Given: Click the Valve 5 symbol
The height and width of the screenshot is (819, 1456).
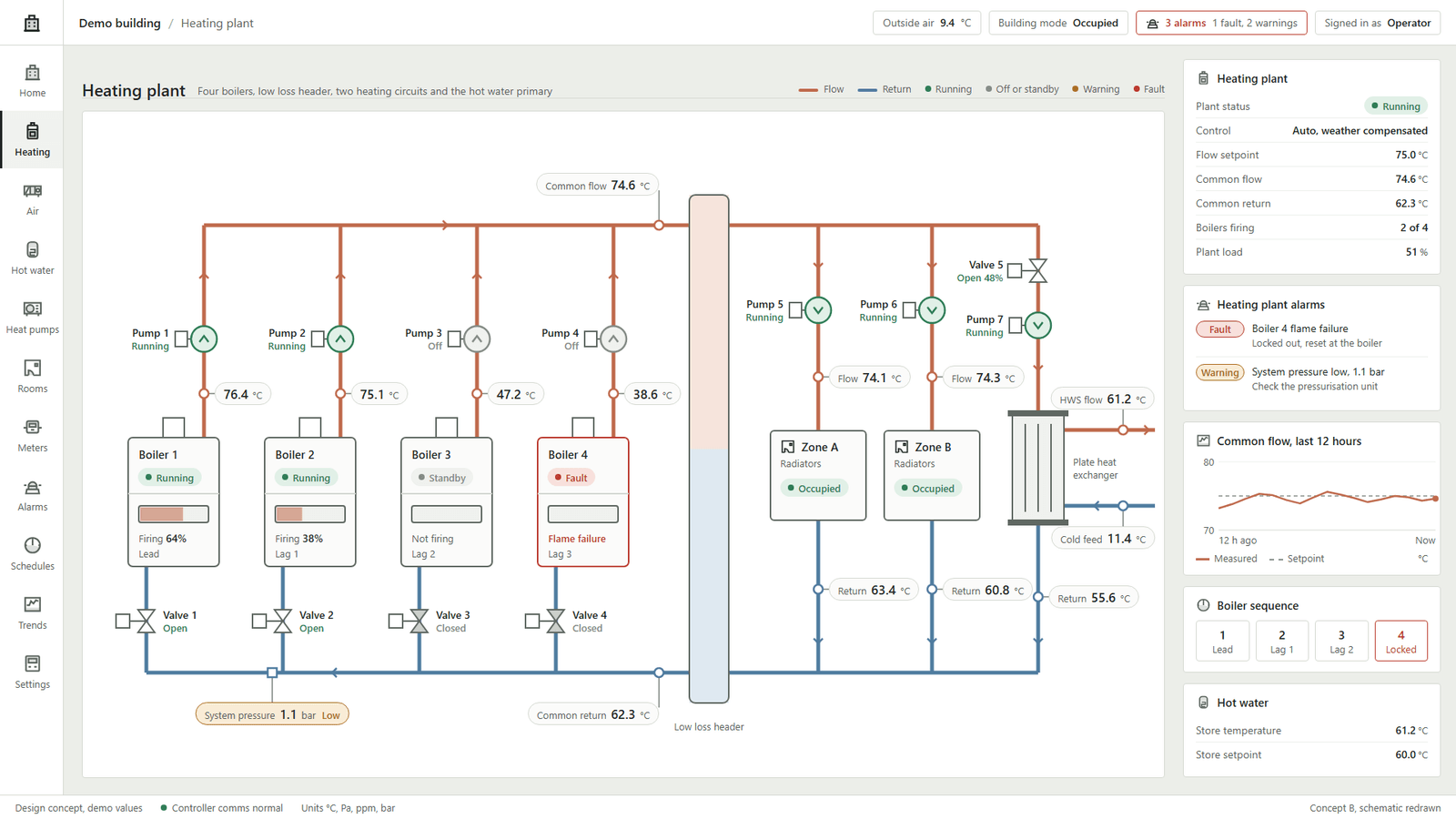Looking at the screenshot, I should (x=1038, y=270).
